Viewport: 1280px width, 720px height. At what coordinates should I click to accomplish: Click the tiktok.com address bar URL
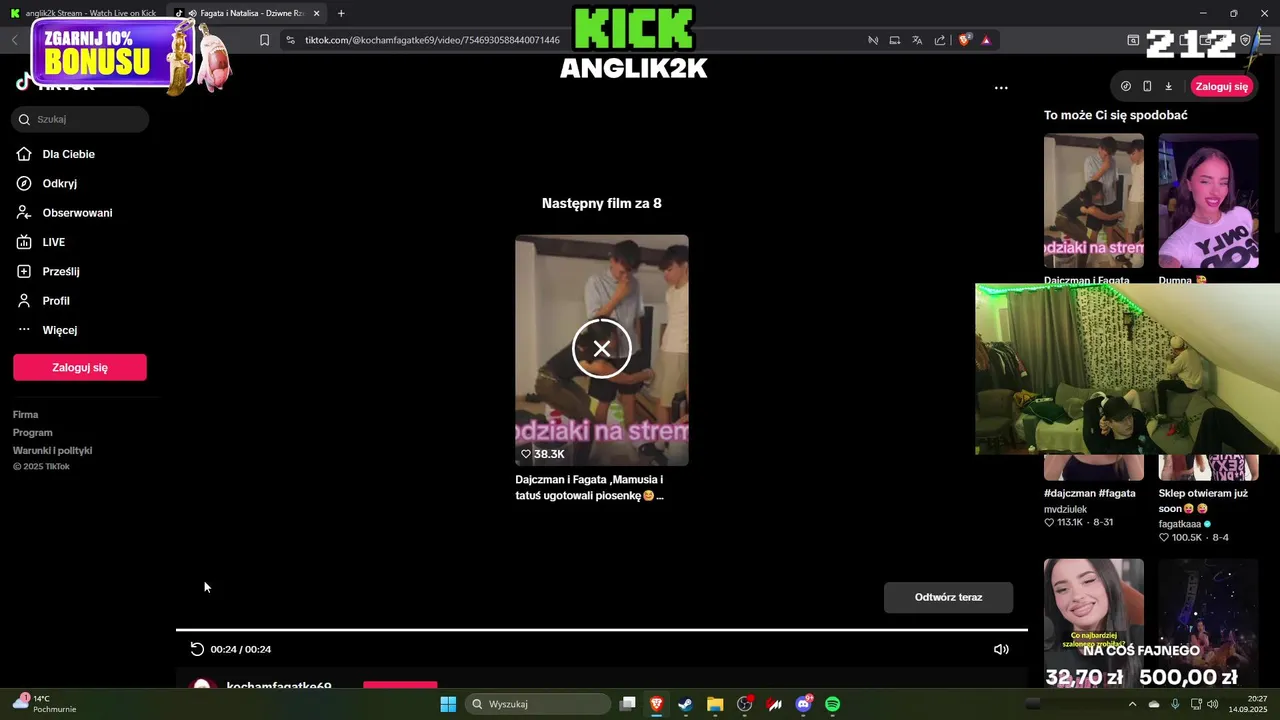tap(432, 40)
